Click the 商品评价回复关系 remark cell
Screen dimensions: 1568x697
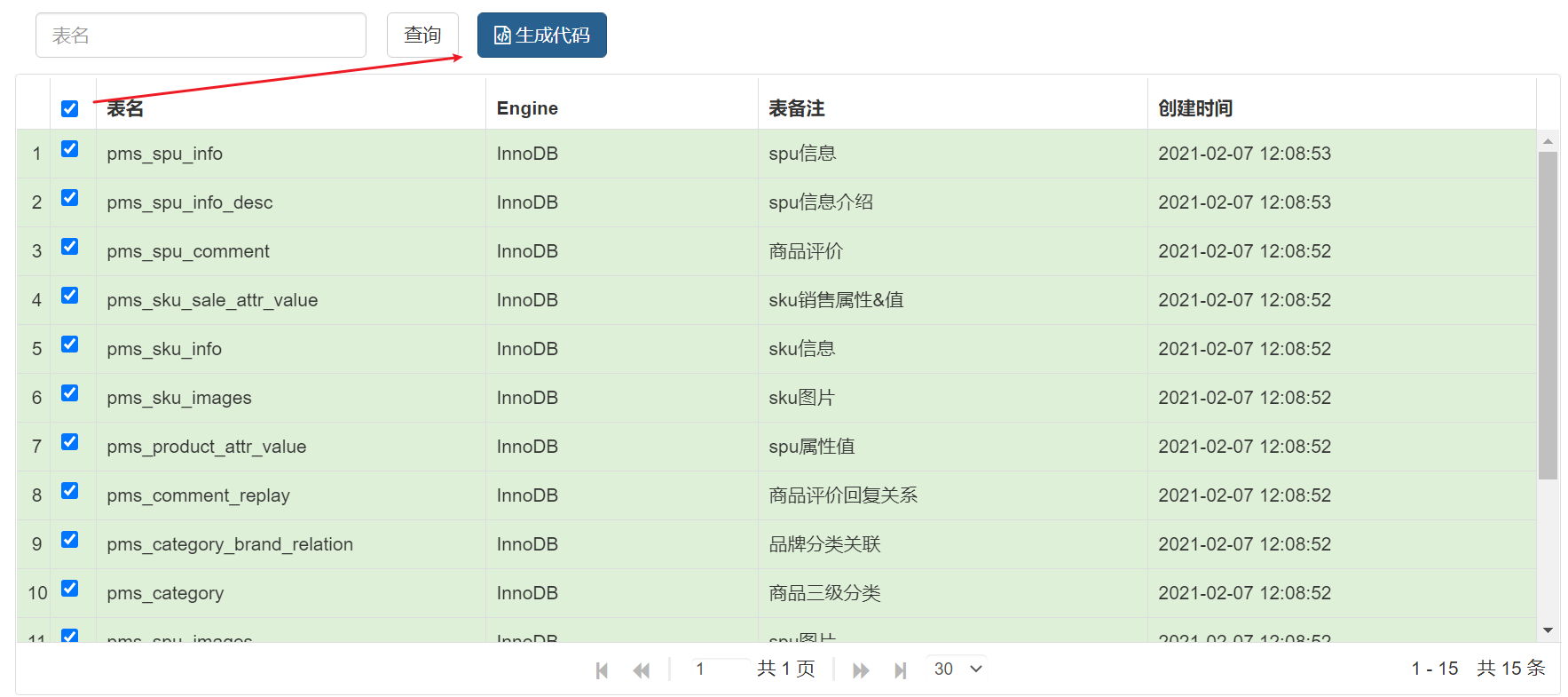[953, 495]
